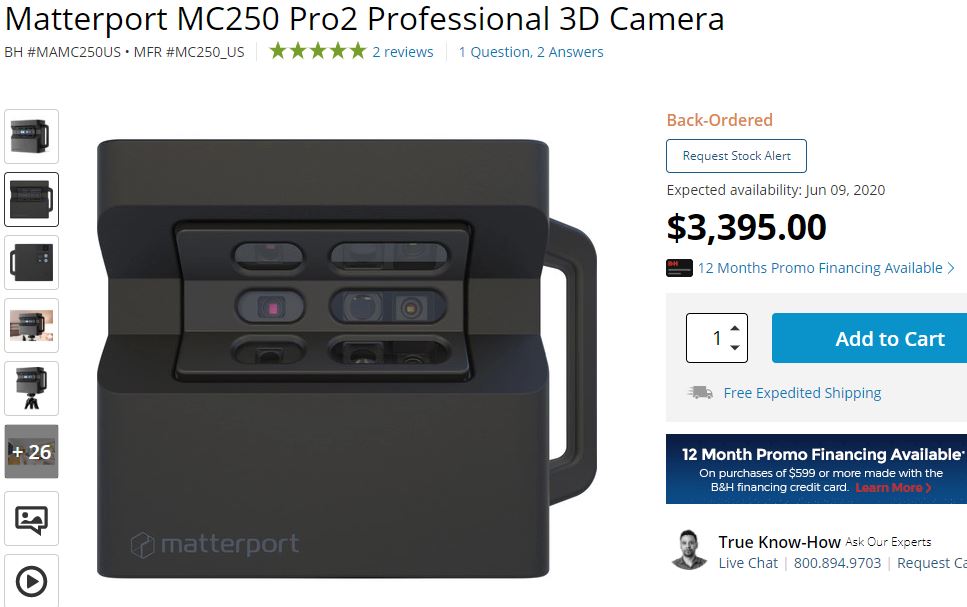
Task: Select the camera on tripod thumbnail
Action: click(x=31, y=388)
